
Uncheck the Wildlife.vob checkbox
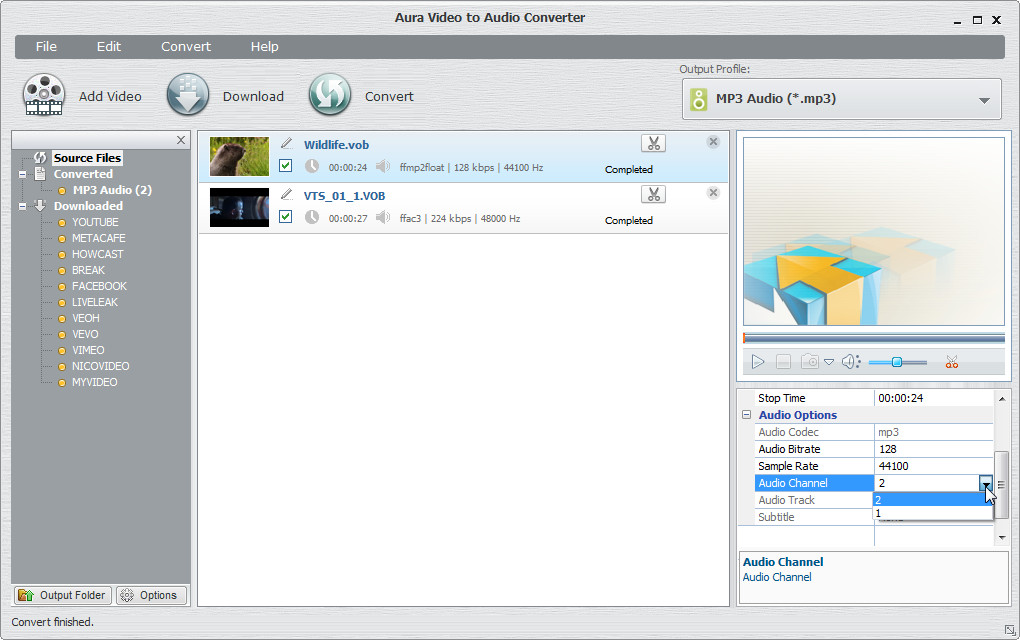(x=286, y=166)
